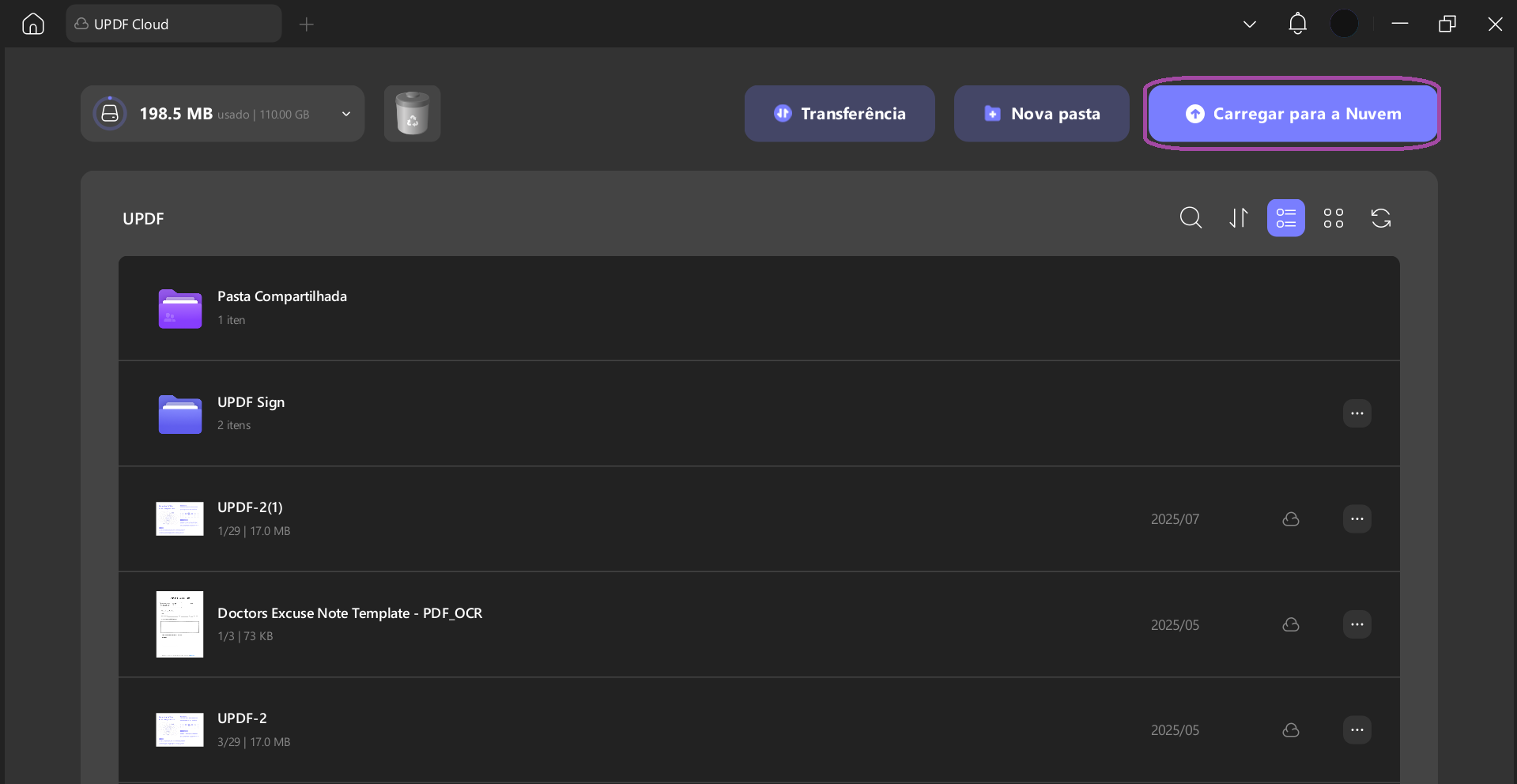Image resolution: width=1517 pixels, height=784 pixels.
Task: Refresh the cloud file list
Action: (1381, 218)
